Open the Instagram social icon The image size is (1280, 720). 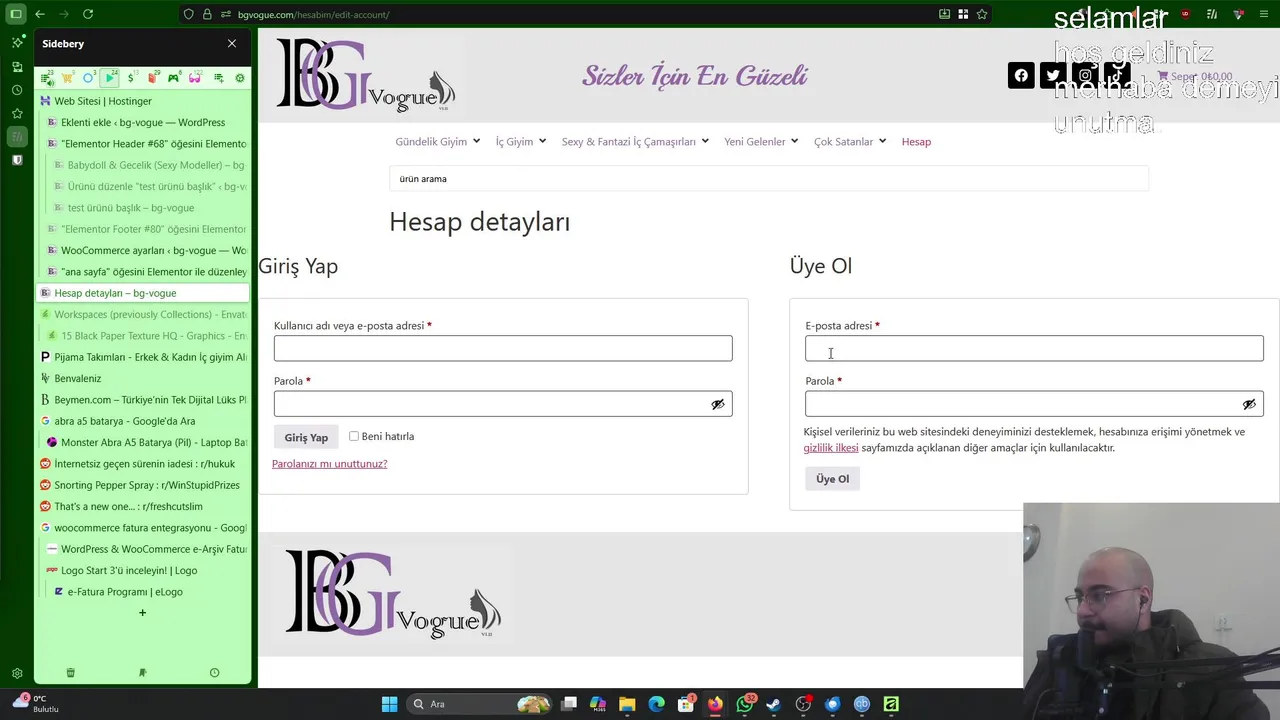coord(1085,75)
